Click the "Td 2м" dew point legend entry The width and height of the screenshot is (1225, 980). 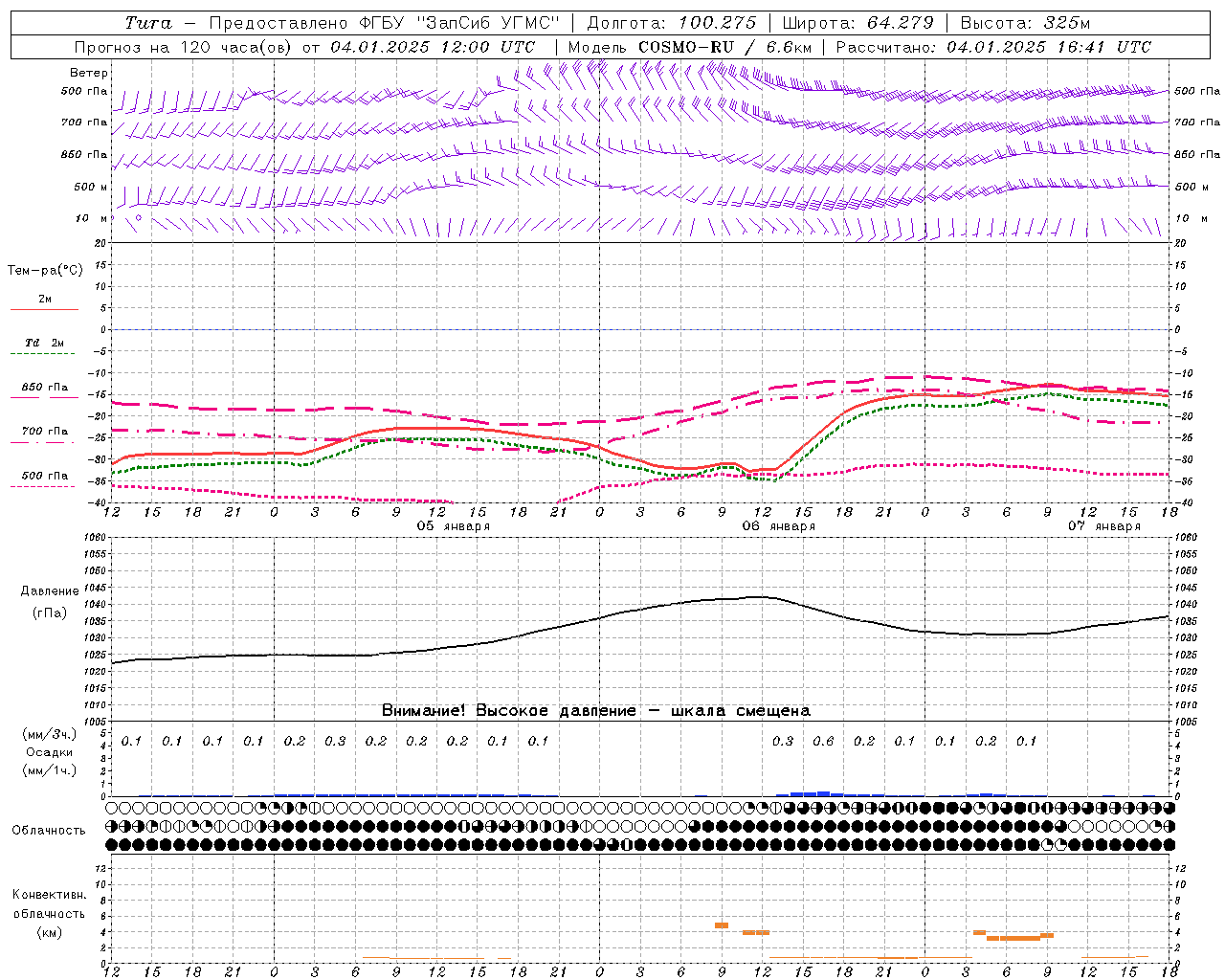44,343
